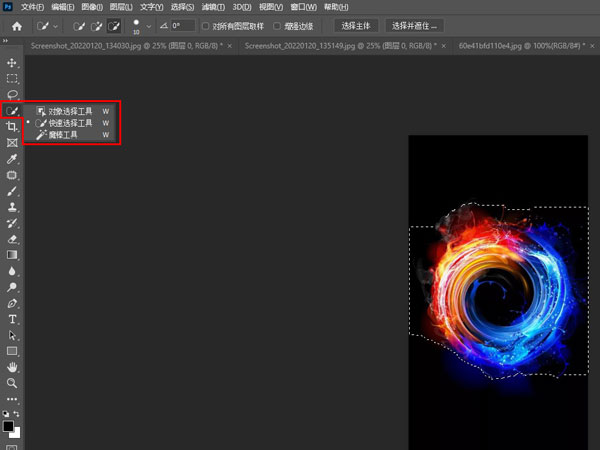Select the Rectangular Marquee tool

pos(12,78)
